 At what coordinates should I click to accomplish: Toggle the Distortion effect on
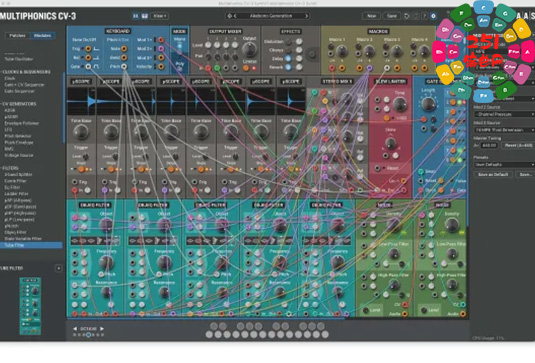289,42
